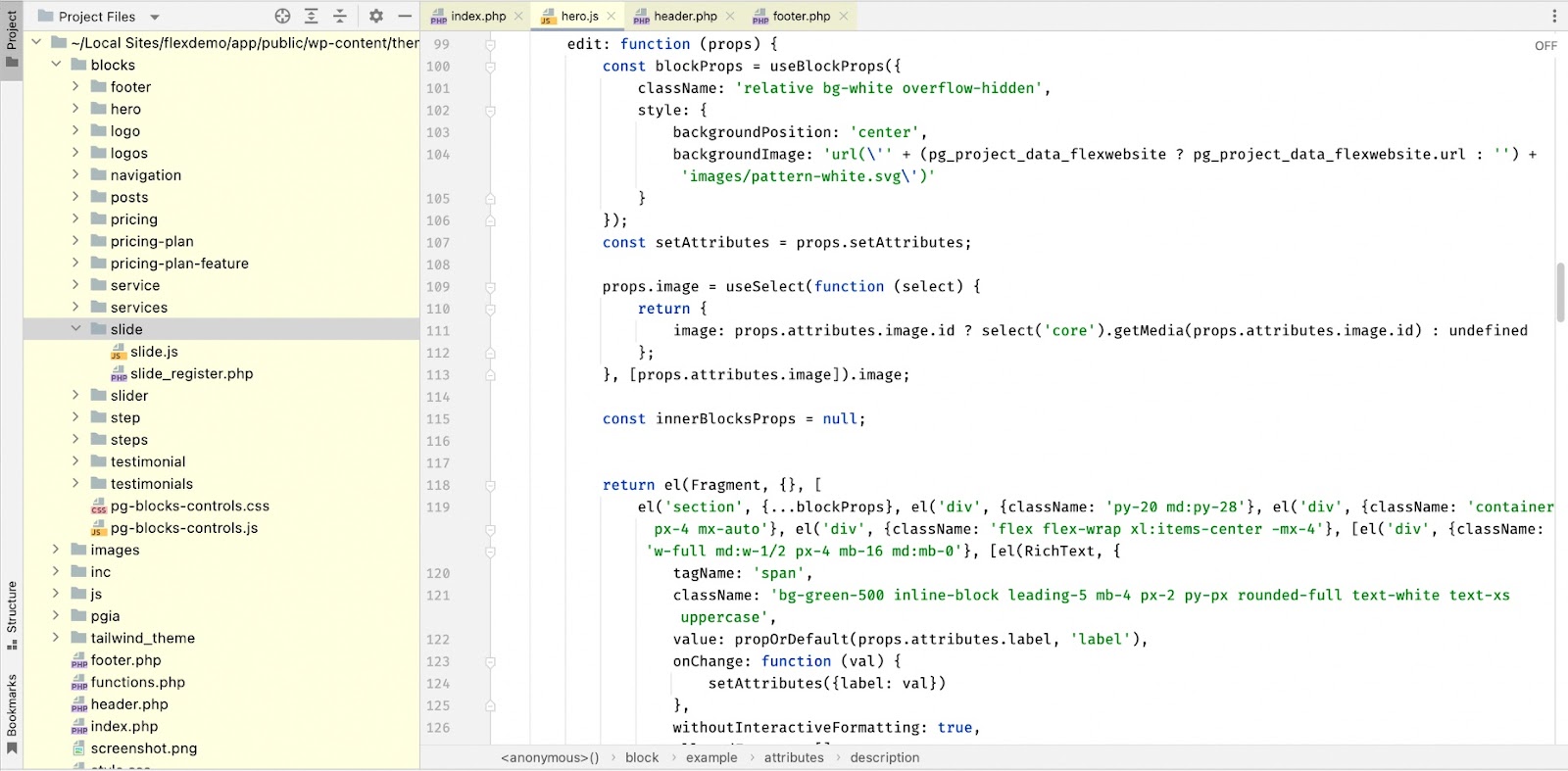Toggle the fold marker at line 110
The image size is (1568, 771).
[x=490, y=309]
